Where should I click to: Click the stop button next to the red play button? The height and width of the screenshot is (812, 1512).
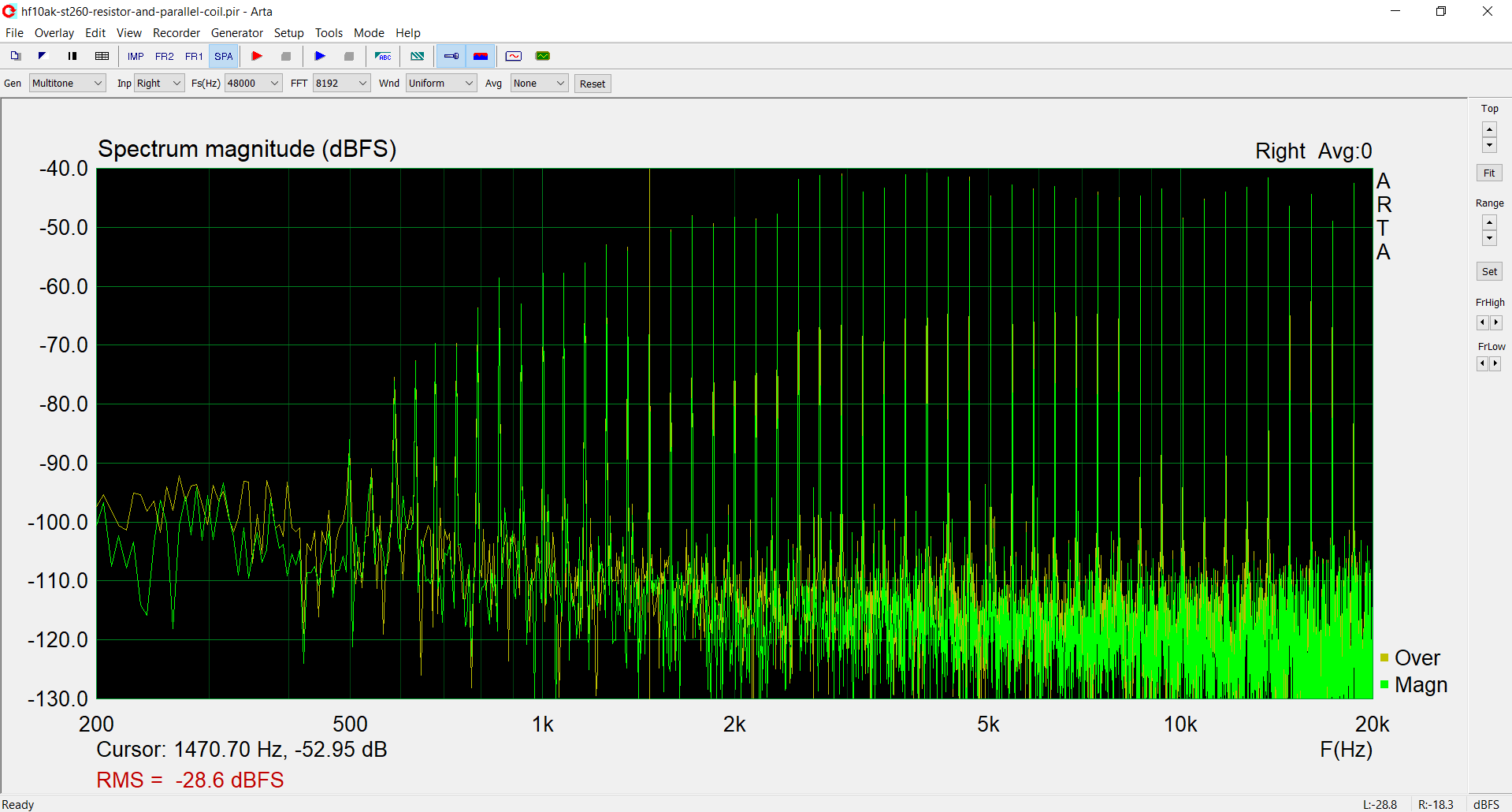[x=286, y=56]
